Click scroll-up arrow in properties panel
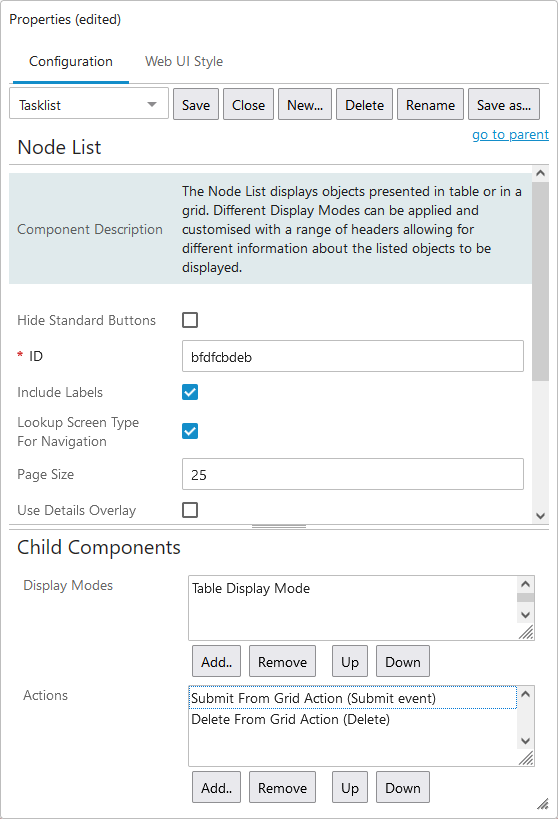 541,173
